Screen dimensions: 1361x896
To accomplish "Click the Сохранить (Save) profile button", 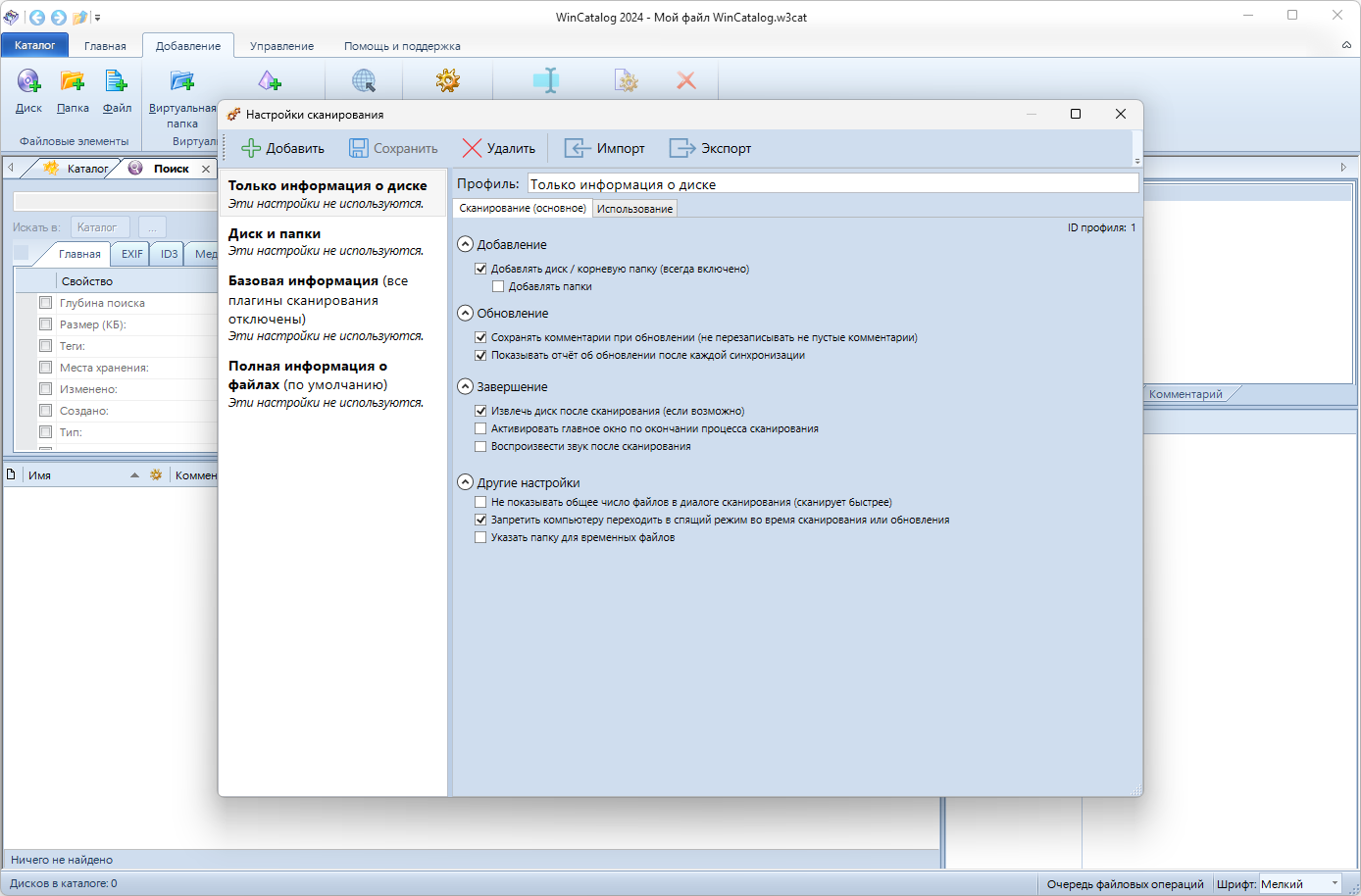I will 393,148.
